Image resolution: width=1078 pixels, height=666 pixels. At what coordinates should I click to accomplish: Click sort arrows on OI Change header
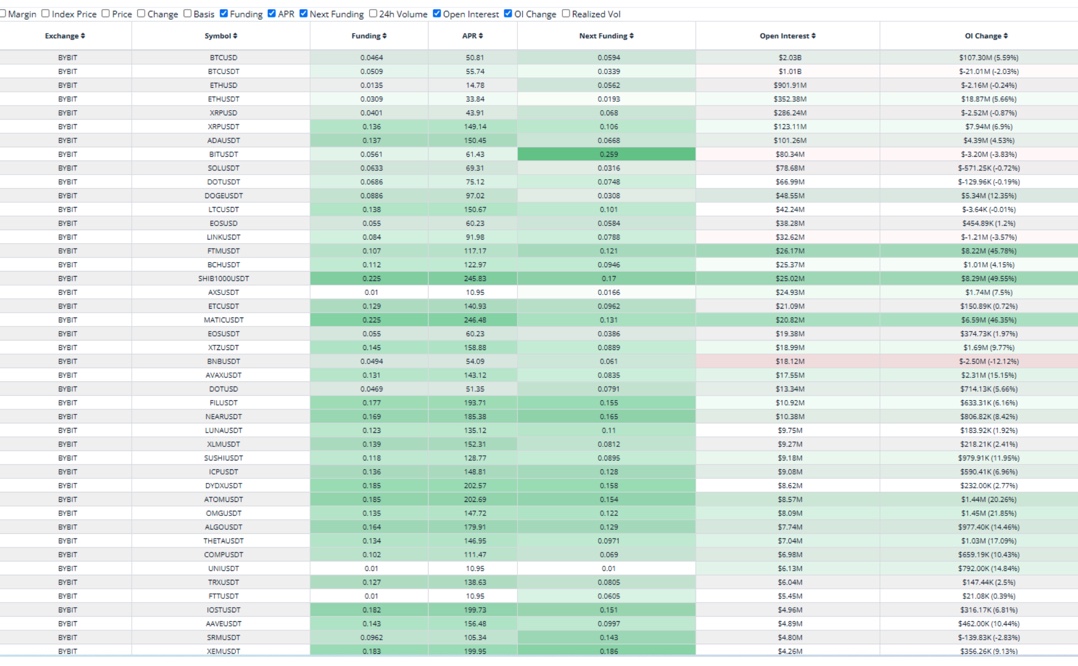coord(1006,36)
